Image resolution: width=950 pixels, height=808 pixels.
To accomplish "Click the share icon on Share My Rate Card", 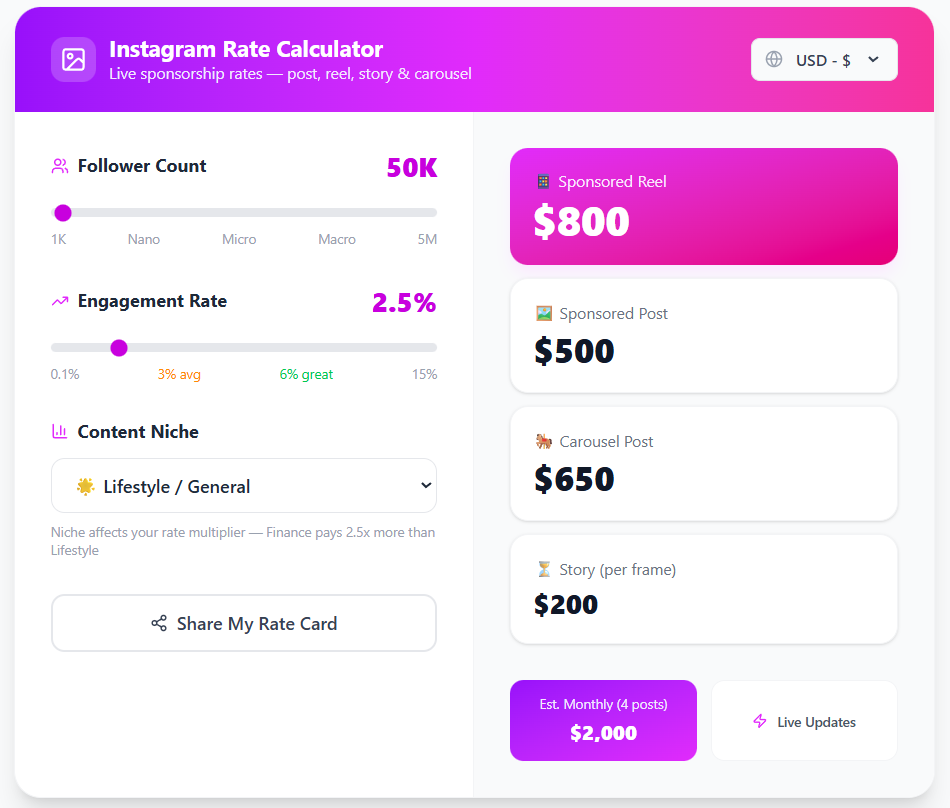I will click(159, 622).
